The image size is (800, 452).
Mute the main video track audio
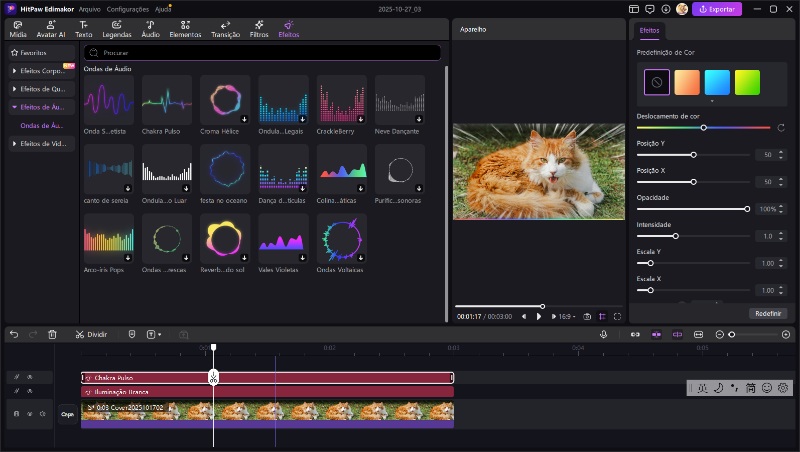click(42, 413)
